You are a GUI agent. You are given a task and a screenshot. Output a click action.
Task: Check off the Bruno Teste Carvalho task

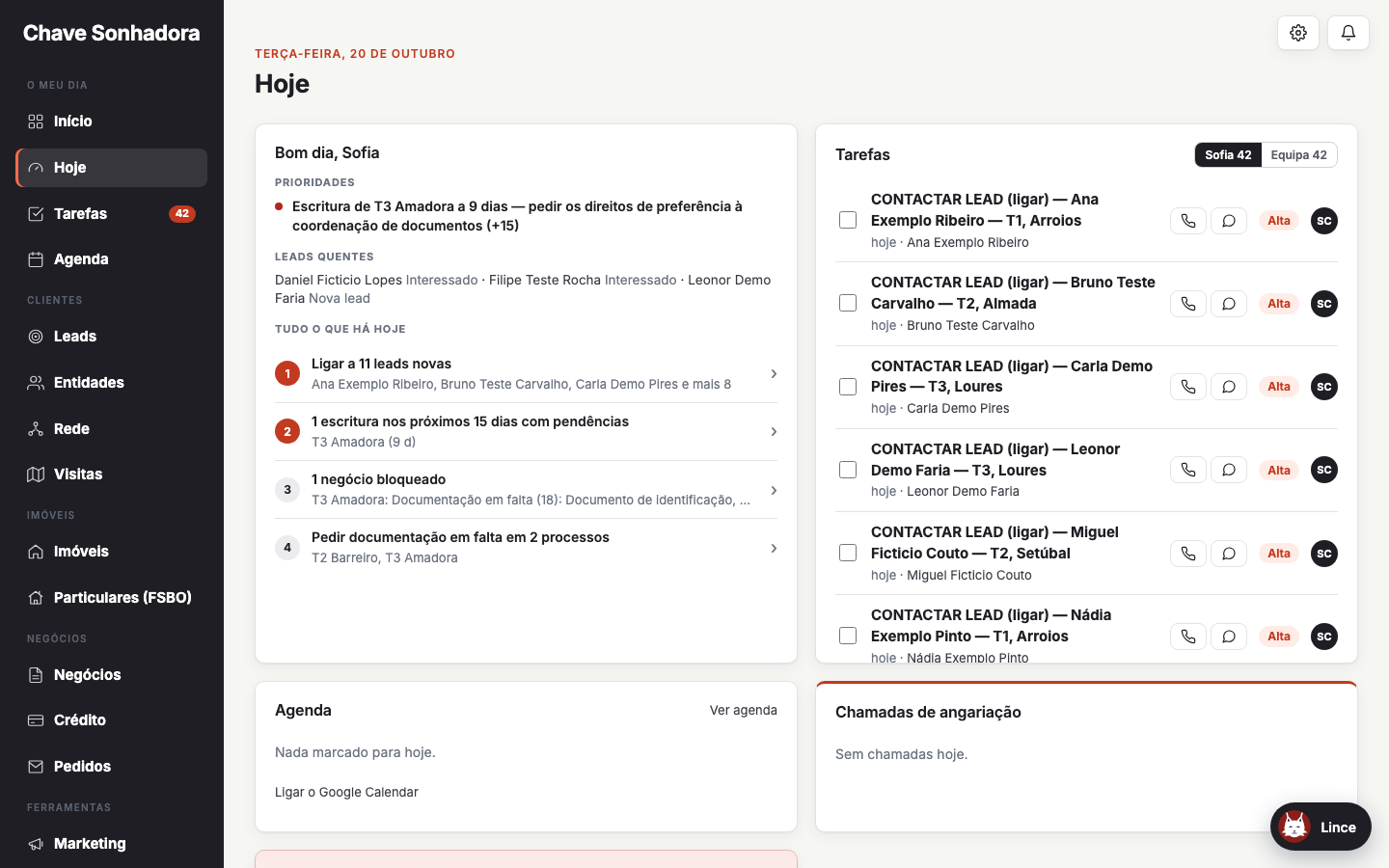tap(848, 303)
